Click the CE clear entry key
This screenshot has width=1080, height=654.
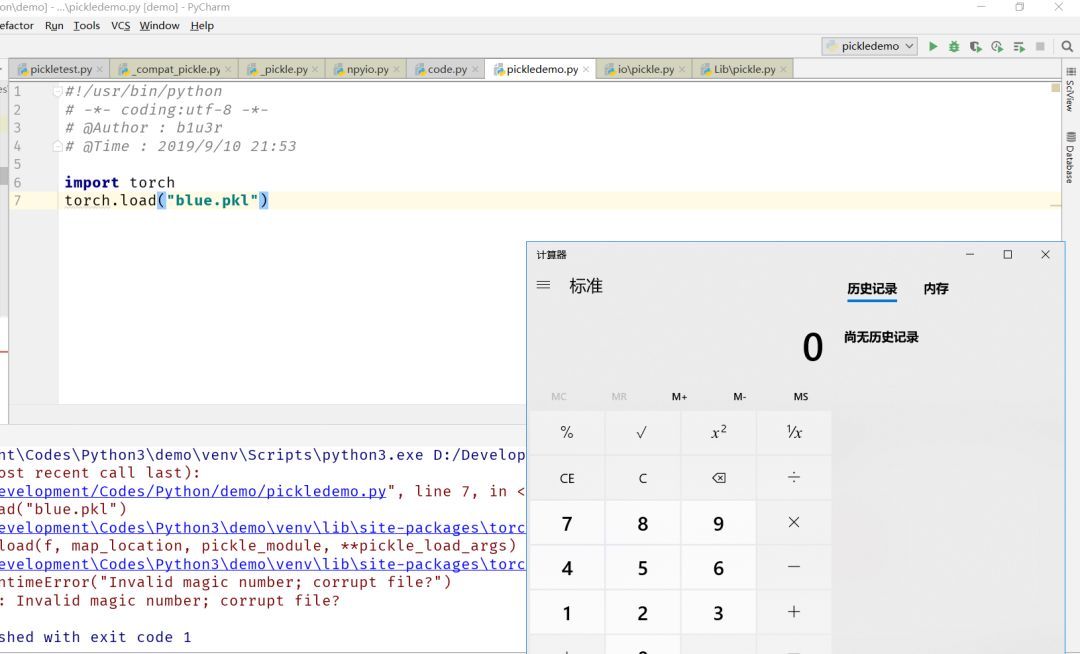click(x=567, y=478)
